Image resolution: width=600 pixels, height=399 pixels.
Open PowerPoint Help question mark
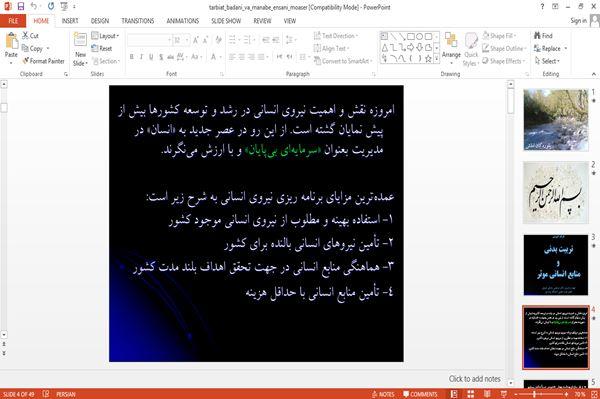coord(542,7)
